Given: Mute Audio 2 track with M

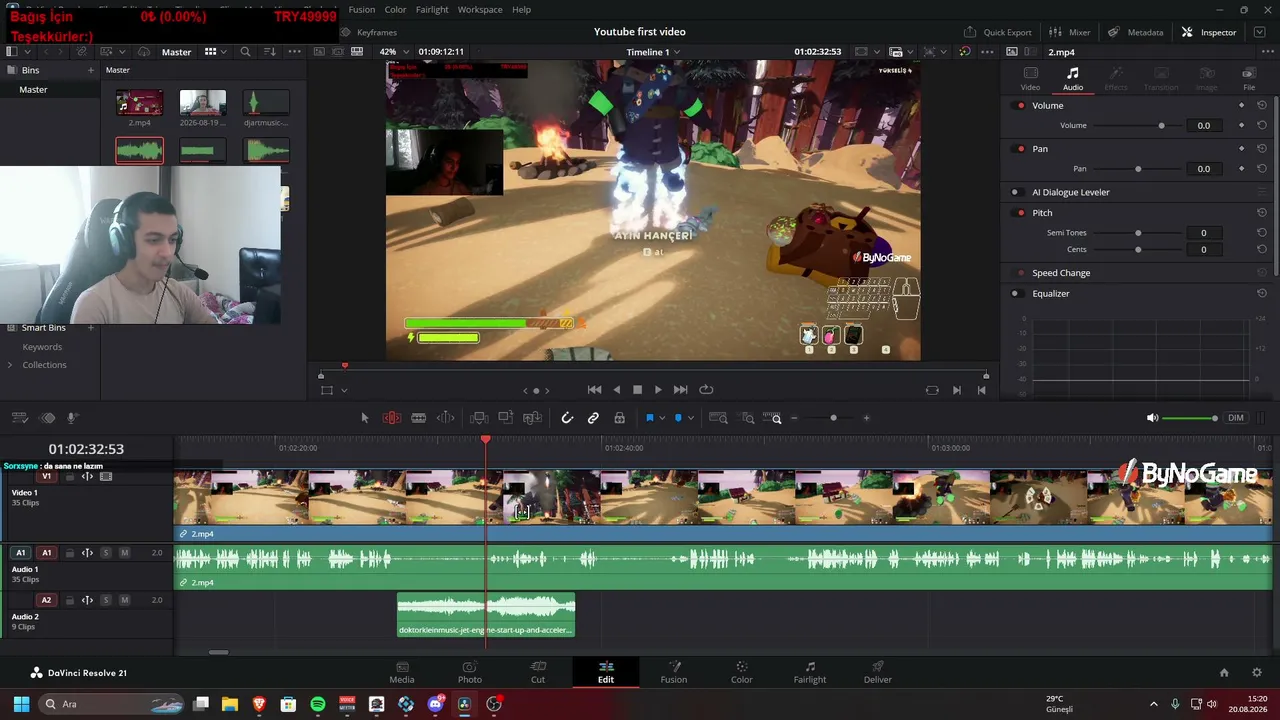Looking at the screenshot, I should coord(124,600).
